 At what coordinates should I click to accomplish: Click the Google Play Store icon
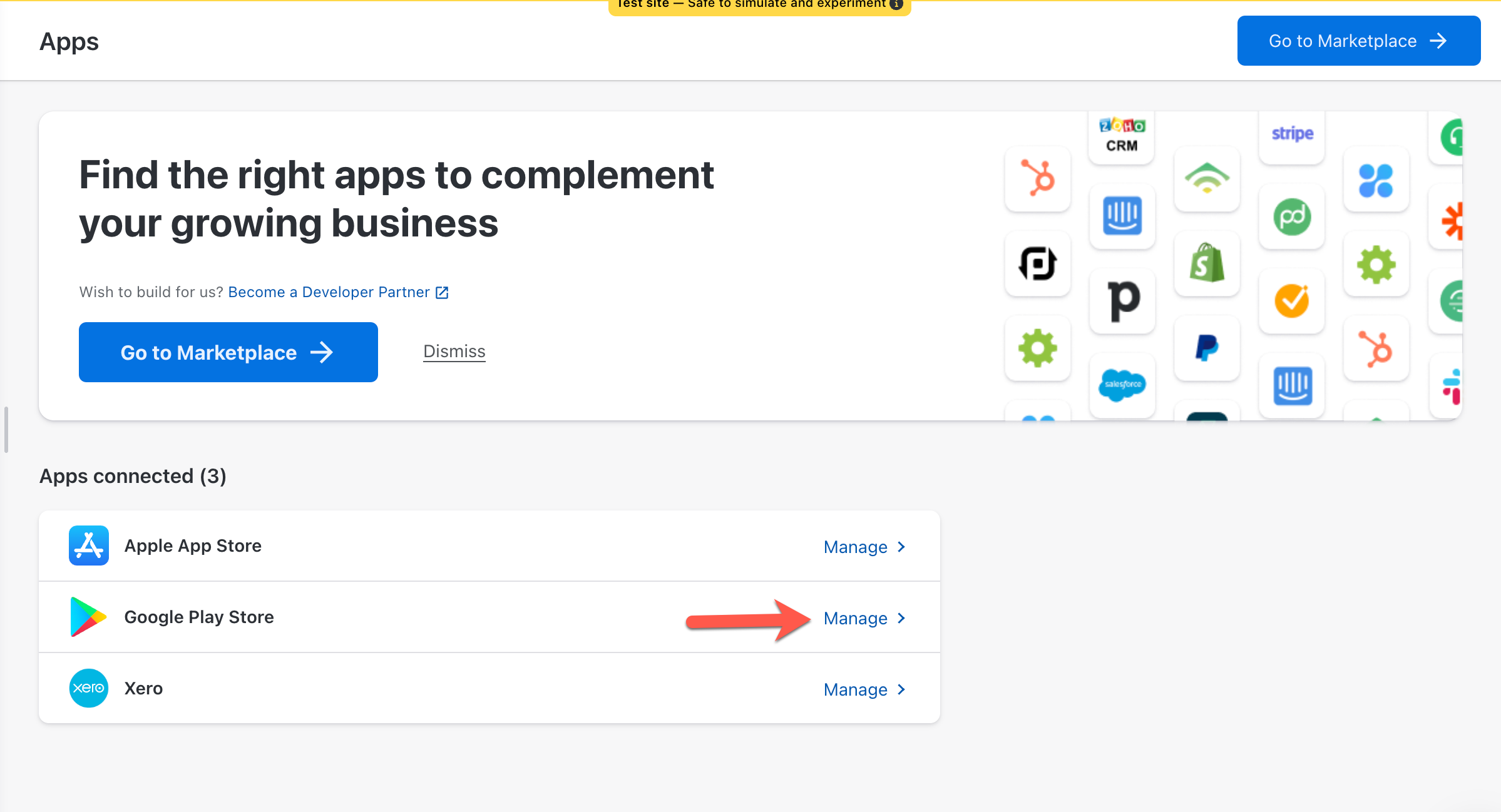88,617
